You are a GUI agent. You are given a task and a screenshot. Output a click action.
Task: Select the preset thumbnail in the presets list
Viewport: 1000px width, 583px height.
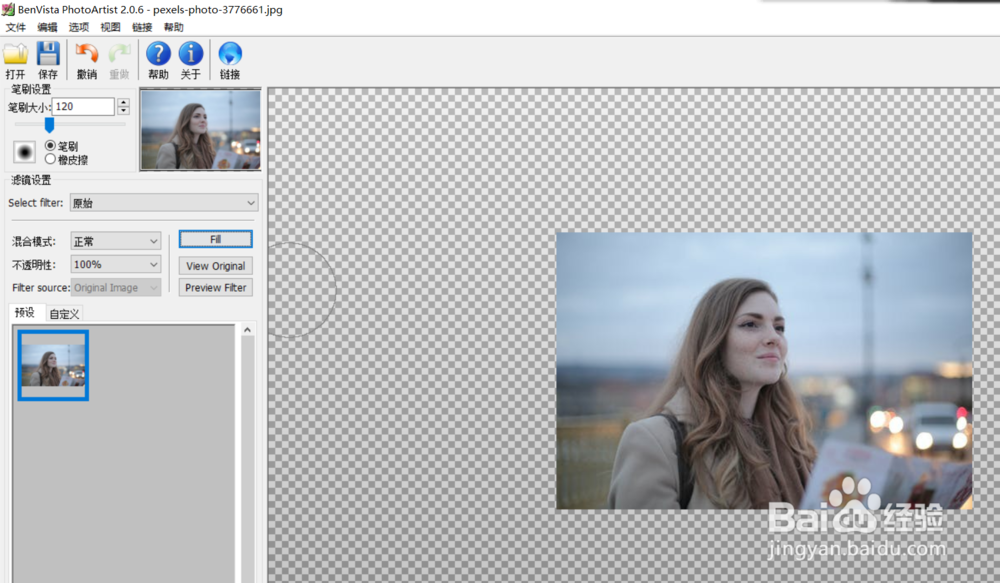coord(53,365)
